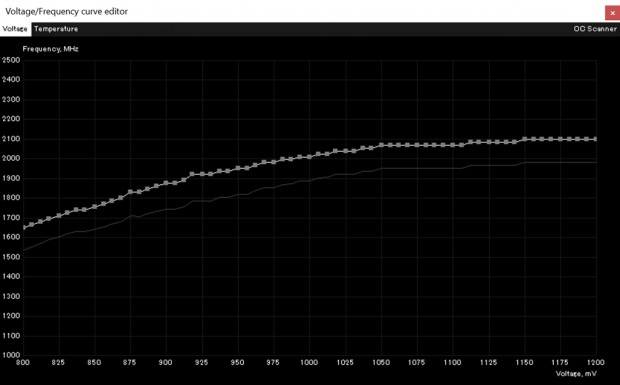Click the 2100 frequency axis label
The height and width of the screenshot is (385, 620).
point(11,139)
